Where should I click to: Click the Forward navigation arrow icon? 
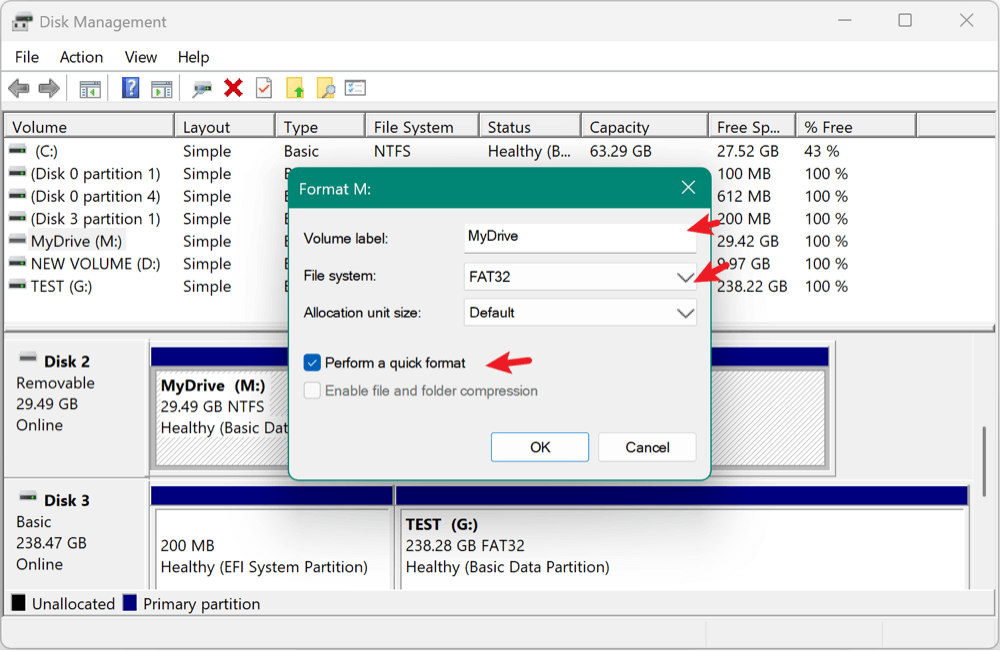48,88
